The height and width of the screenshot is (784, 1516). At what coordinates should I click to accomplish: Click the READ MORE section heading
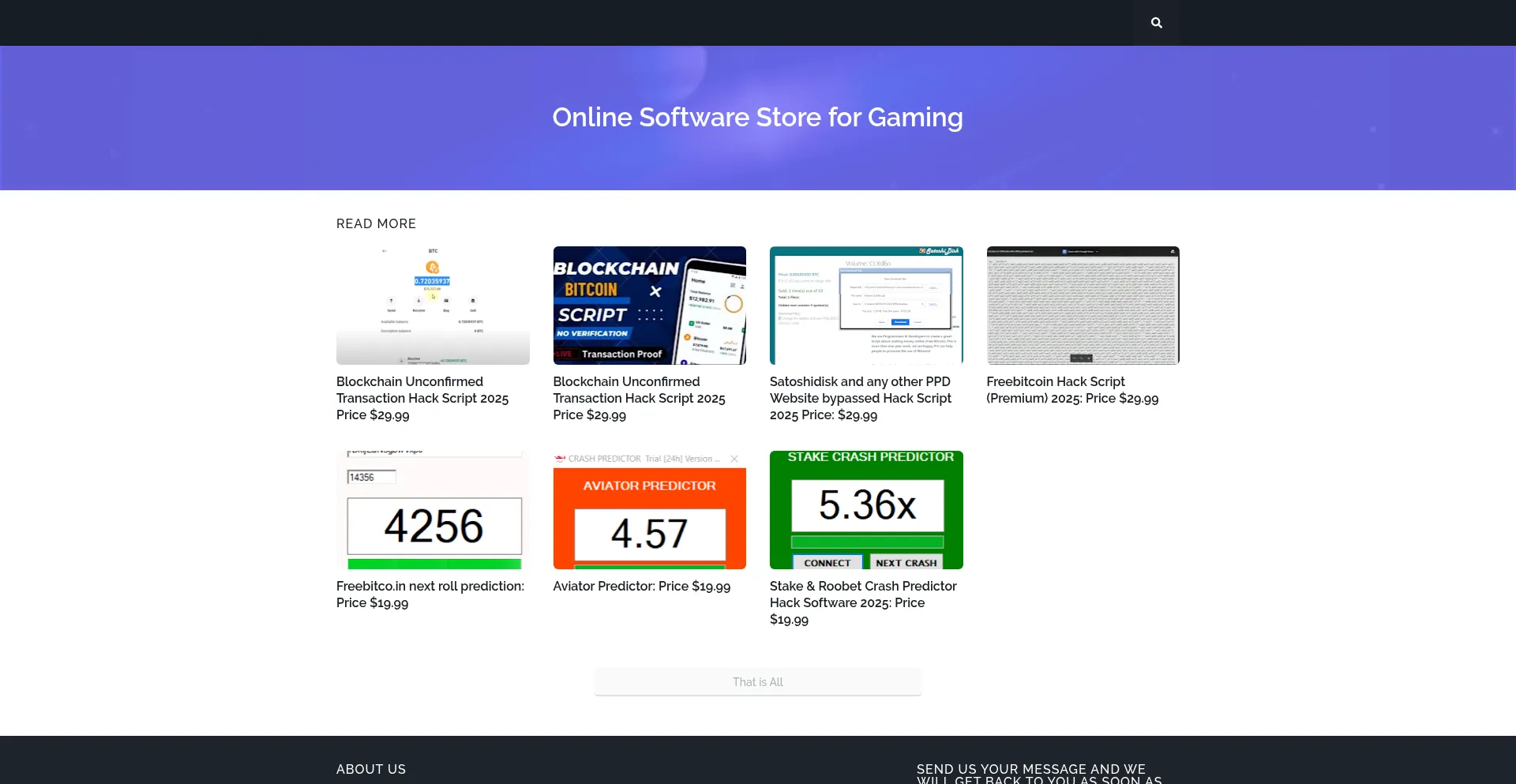(x=376, y=223)
